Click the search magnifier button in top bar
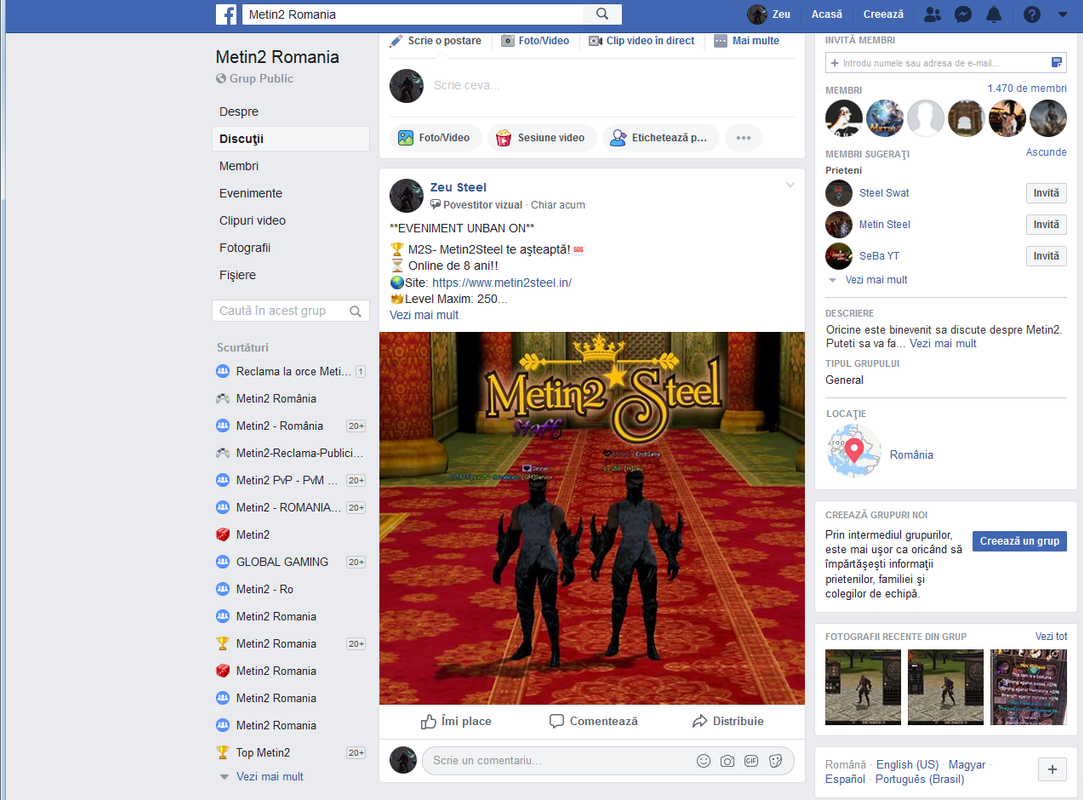This screenshot has height=800, width=1083. 602,14
